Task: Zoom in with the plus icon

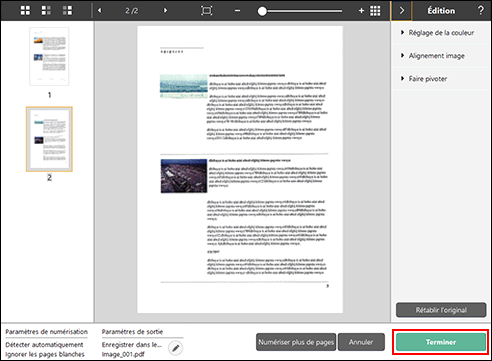Action: point(361,11)
